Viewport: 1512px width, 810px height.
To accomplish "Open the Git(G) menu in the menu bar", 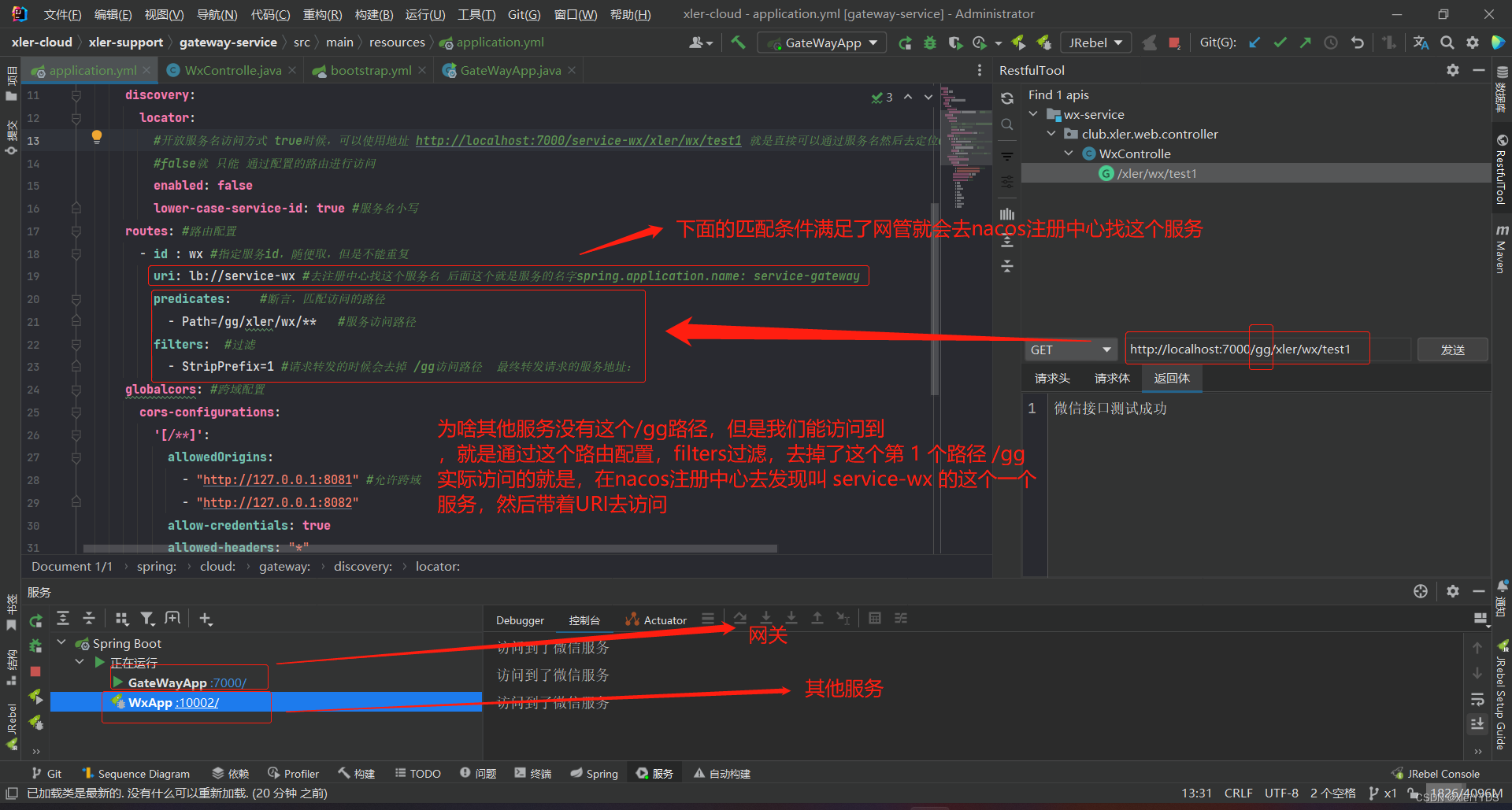I will [x=524, y=14].
